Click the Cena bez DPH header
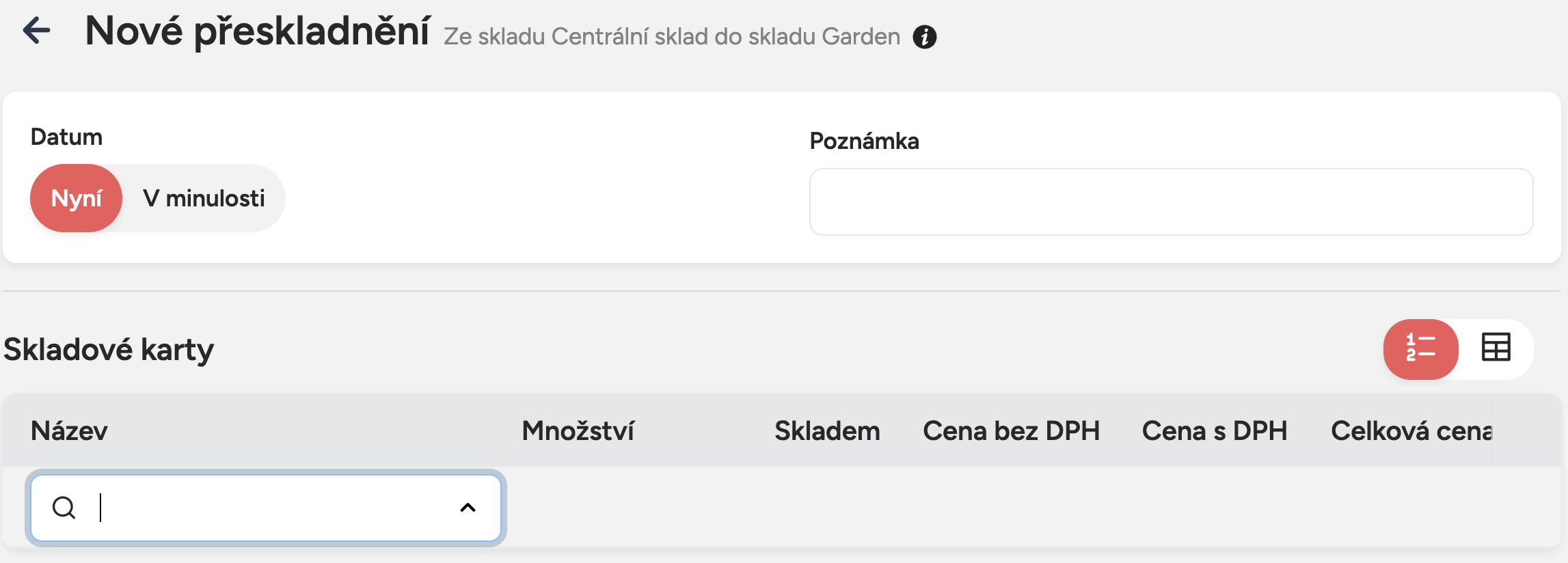The width and height of the screenshot is (1568, 563). click(1011, 431)
